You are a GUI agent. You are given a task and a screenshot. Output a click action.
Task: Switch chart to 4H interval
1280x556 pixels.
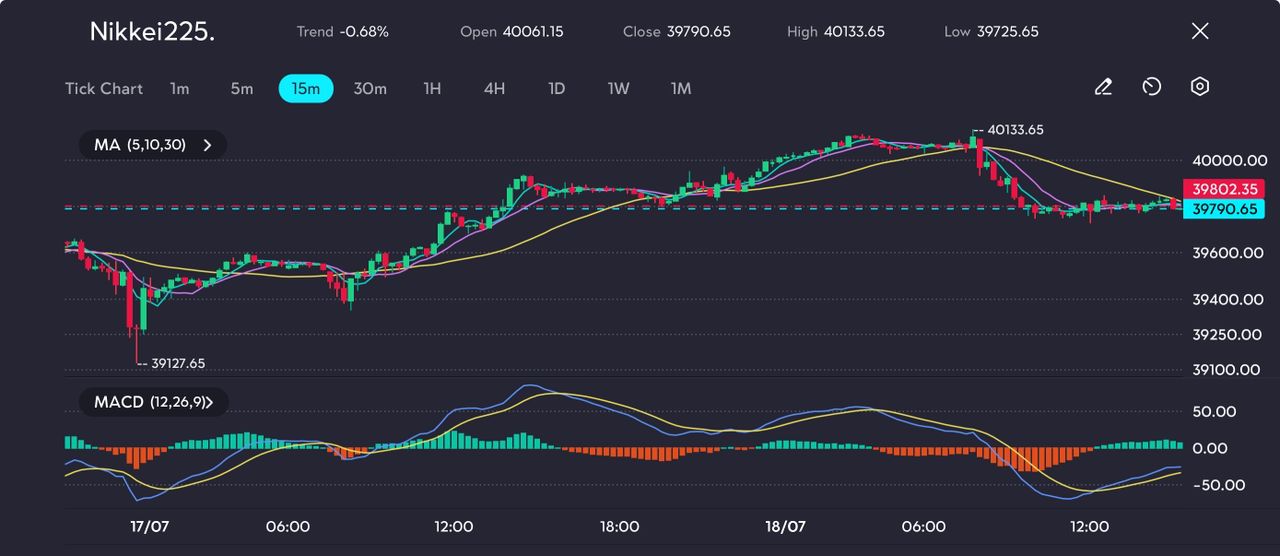(494, 89)
